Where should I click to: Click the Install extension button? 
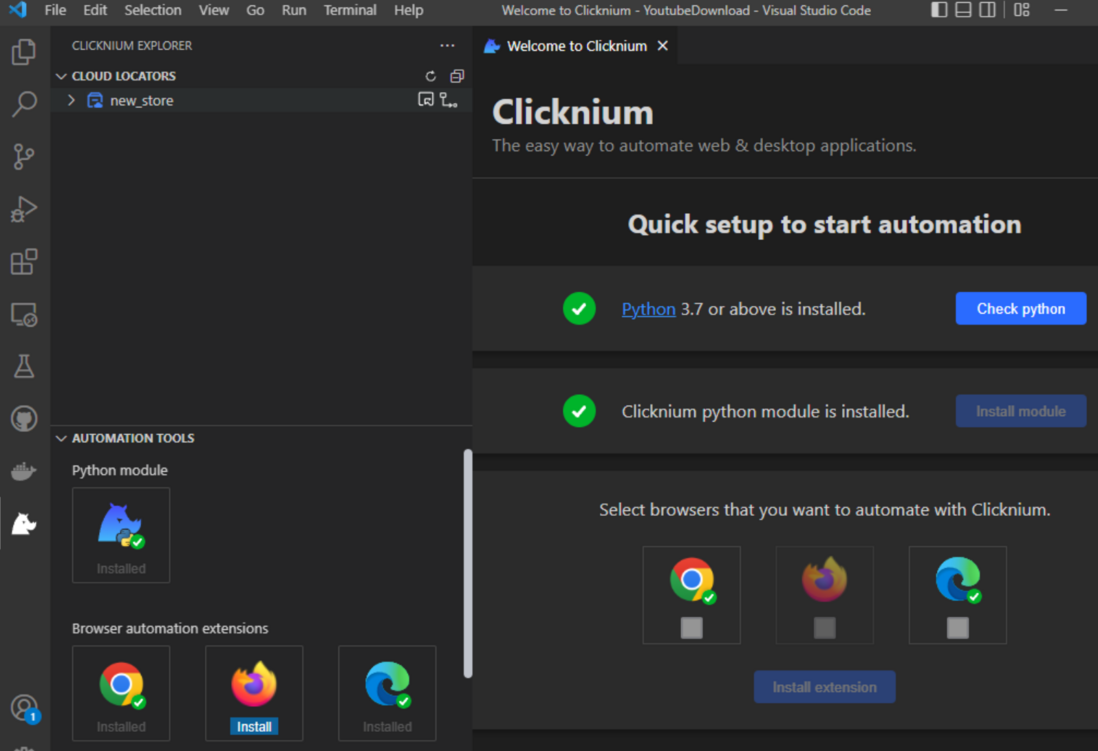pos(824,687)
